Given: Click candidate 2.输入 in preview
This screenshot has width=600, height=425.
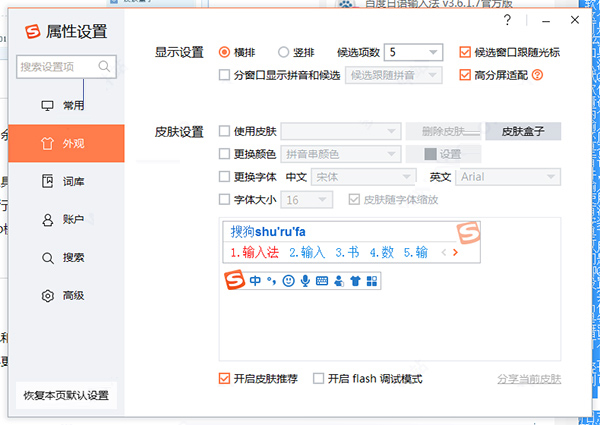Looking at the screenshot, I should (307, 252).
